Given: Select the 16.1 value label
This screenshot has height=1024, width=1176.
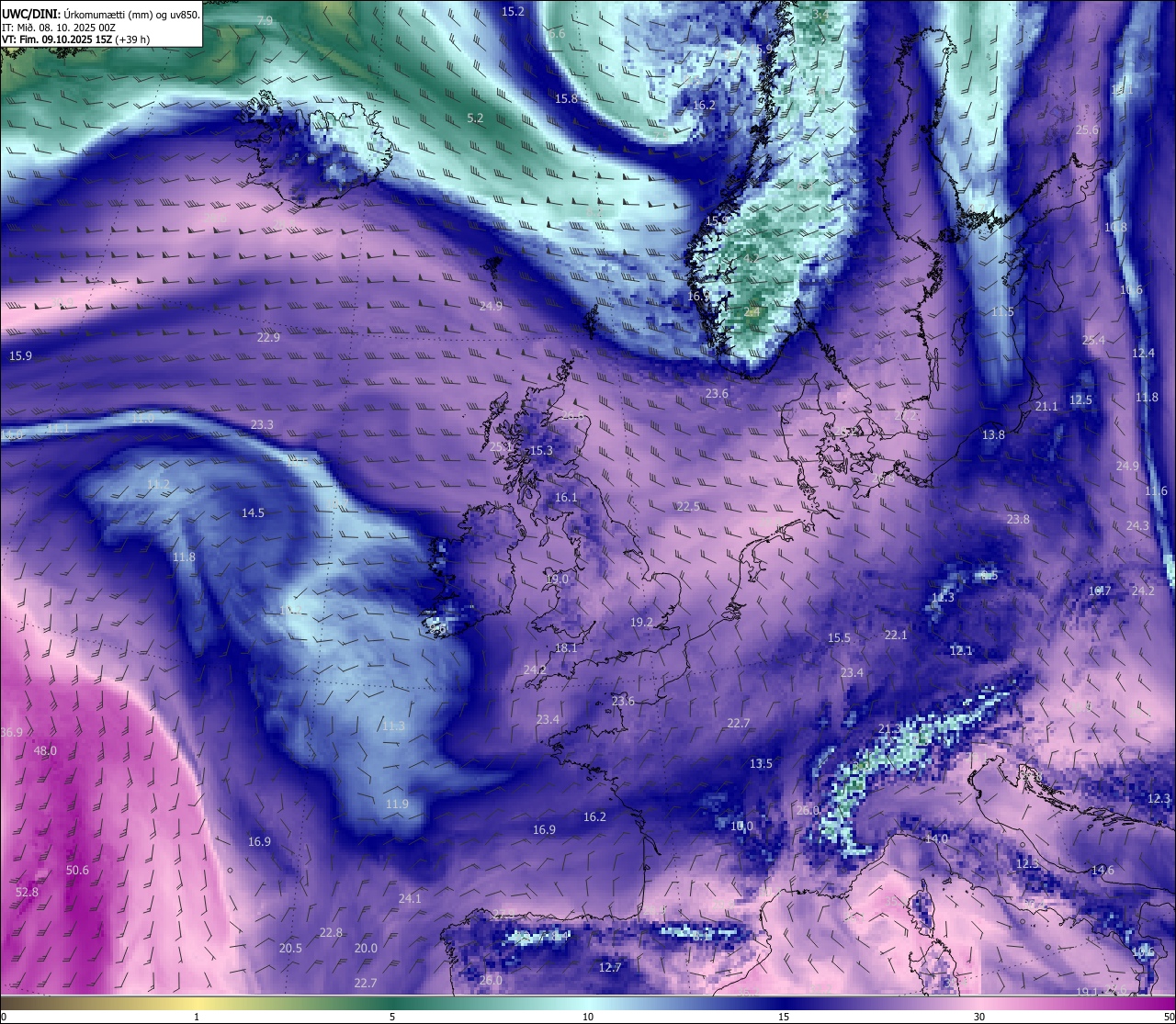Looking at the screenshot, I should 566,497.
